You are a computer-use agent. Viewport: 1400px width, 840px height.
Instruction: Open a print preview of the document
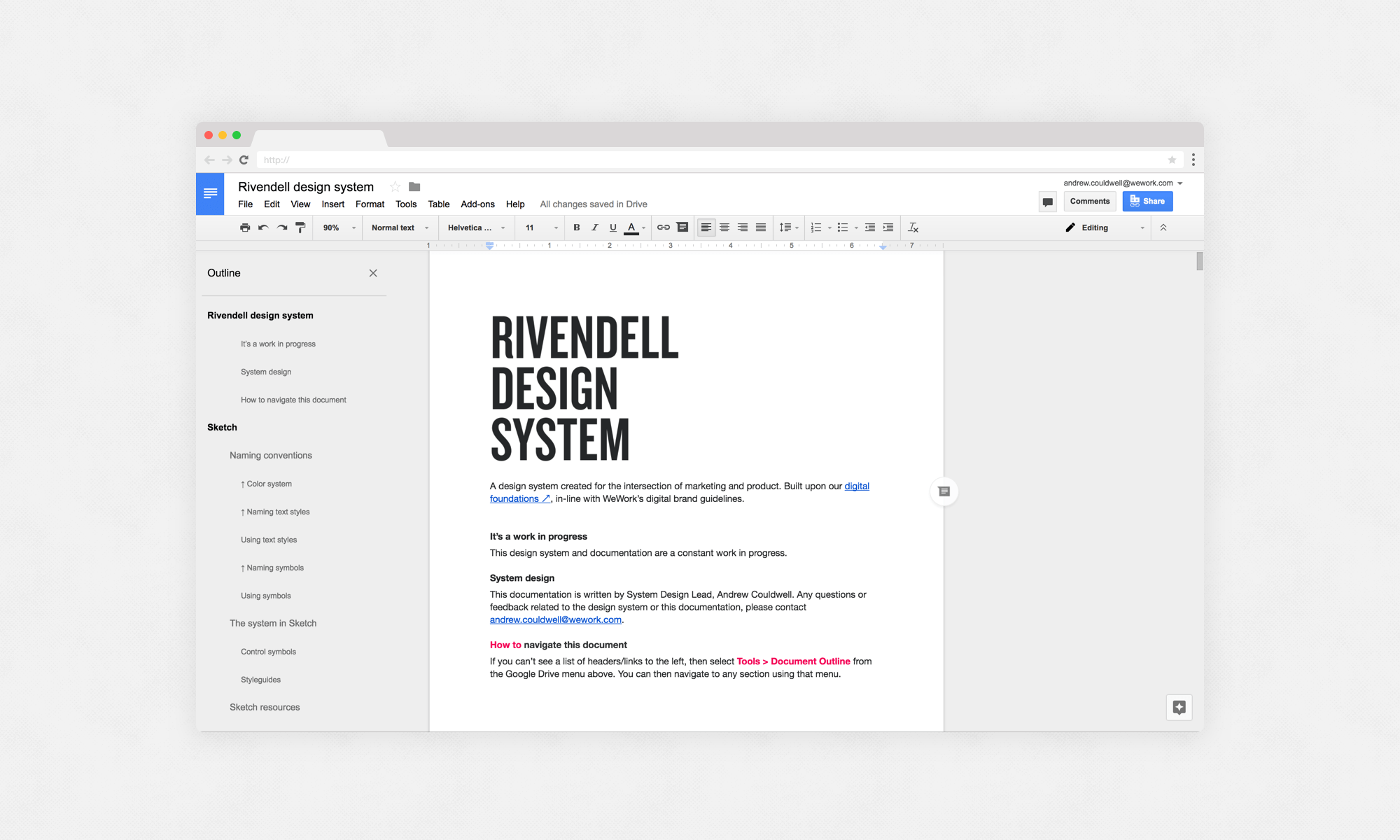pyautogui.click(x=245, y=227)
